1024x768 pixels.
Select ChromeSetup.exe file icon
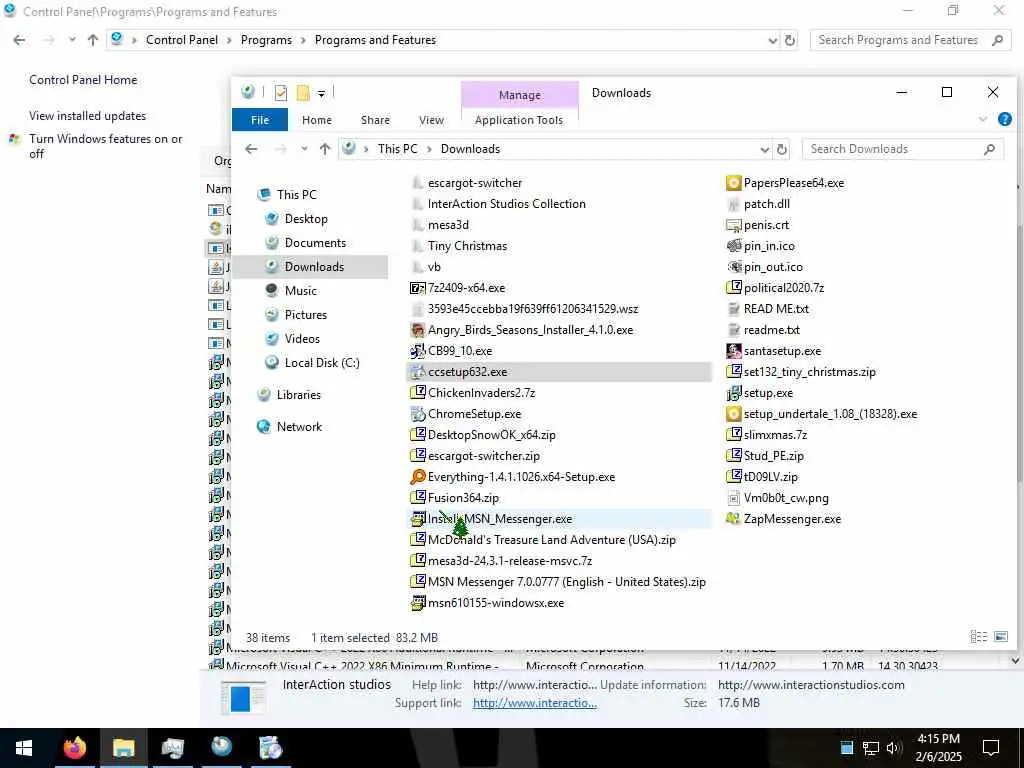coord(417,413)
